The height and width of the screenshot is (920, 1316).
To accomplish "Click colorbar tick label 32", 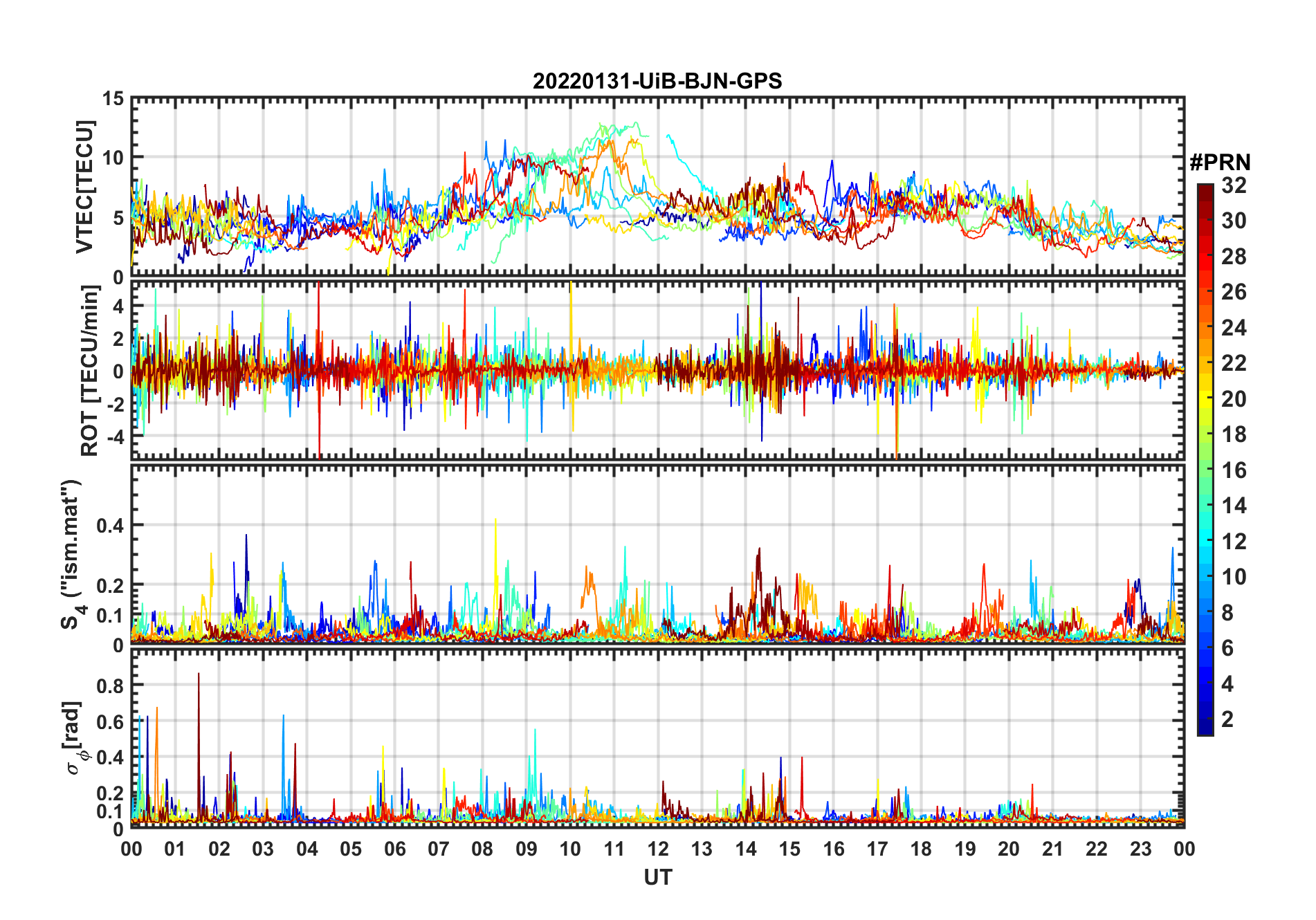I will click(x=1234, y=185).
